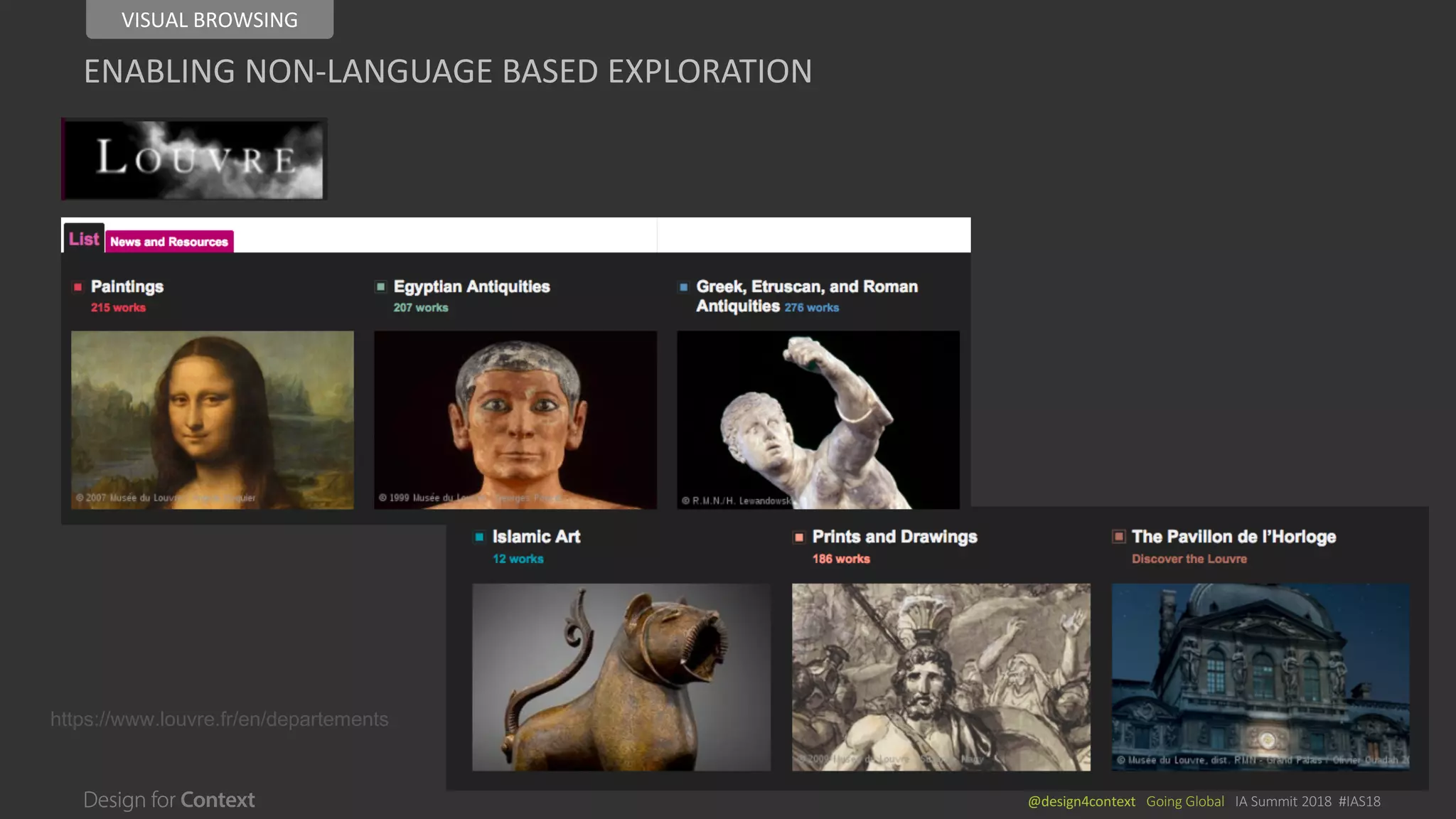Click the Design for Context footer logo
The height and width of the screenshot is (819, 1456).
pos(169,800)
